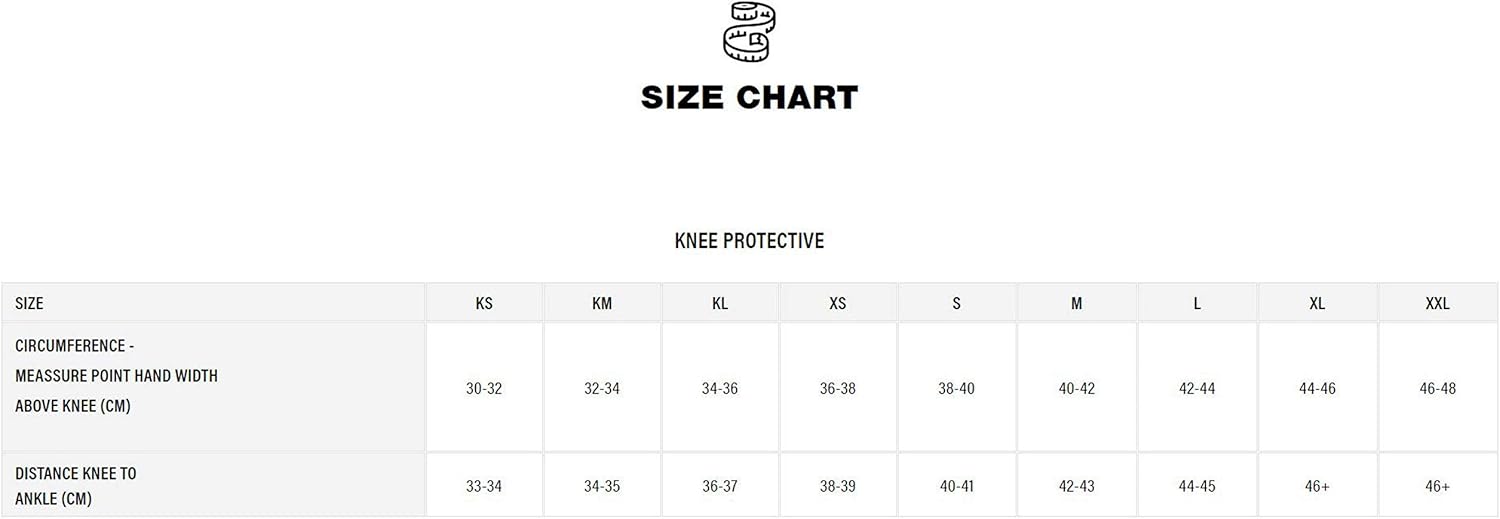1500x519 pixels.
Task: Click the 30-32 circumference cell
Action: (484, 388)
